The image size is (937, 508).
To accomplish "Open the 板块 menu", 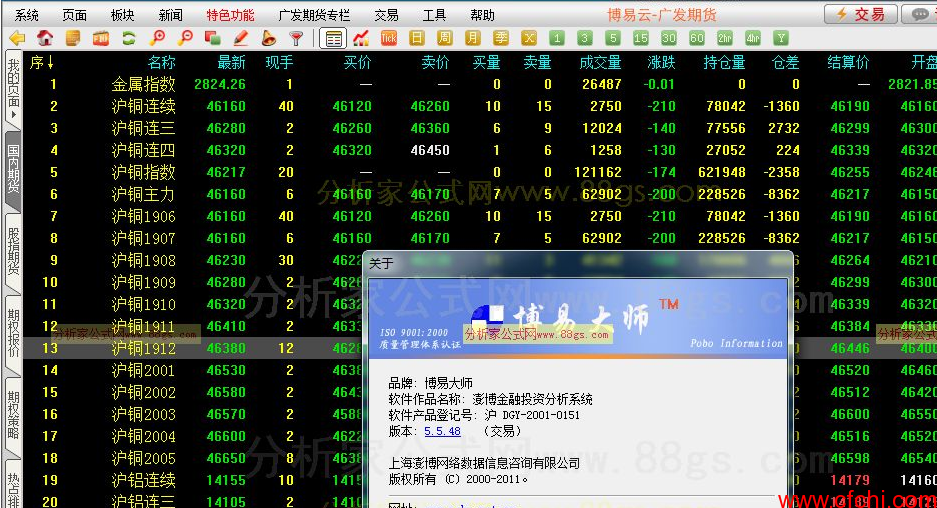I will pyautogui.click(x=123, y=15).
